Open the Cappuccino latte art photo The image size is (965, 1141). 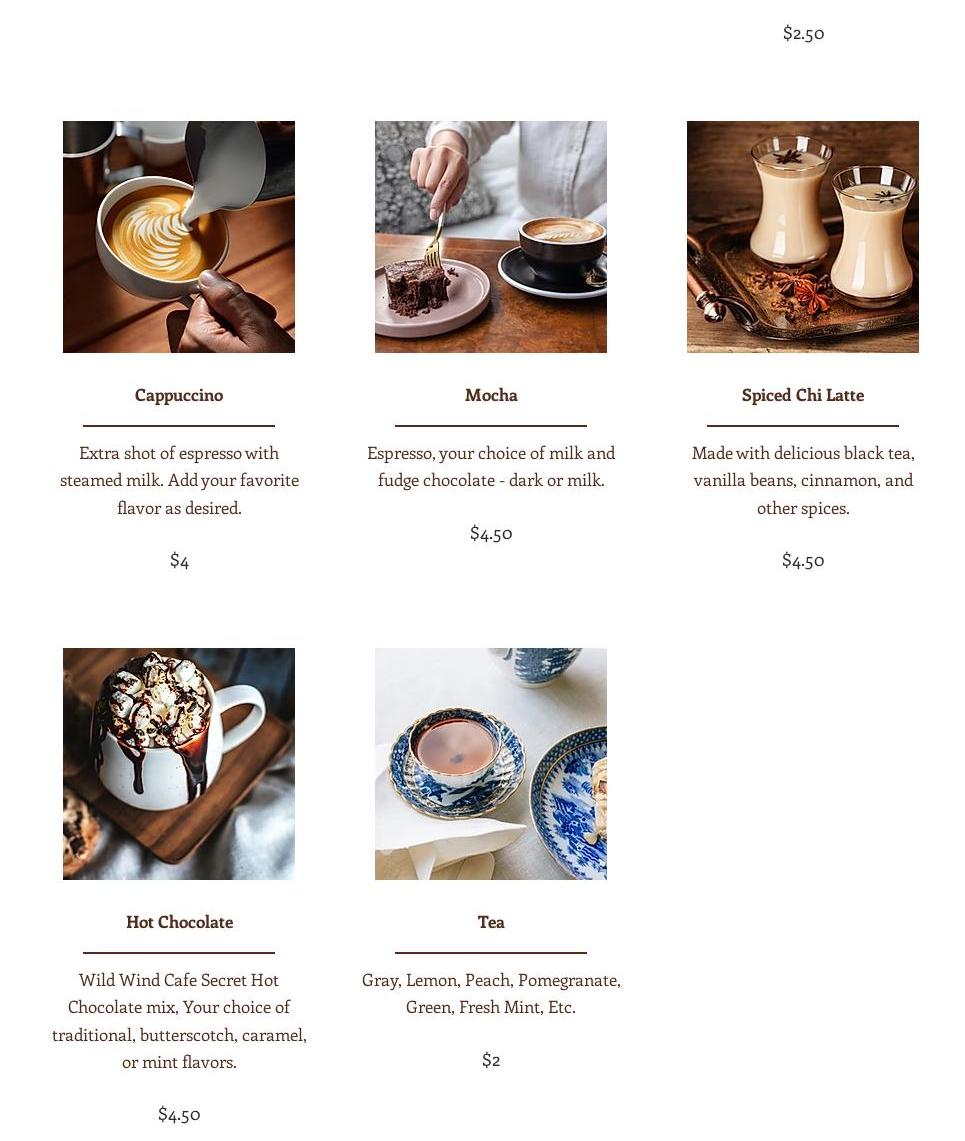click(x=179, y=237)
